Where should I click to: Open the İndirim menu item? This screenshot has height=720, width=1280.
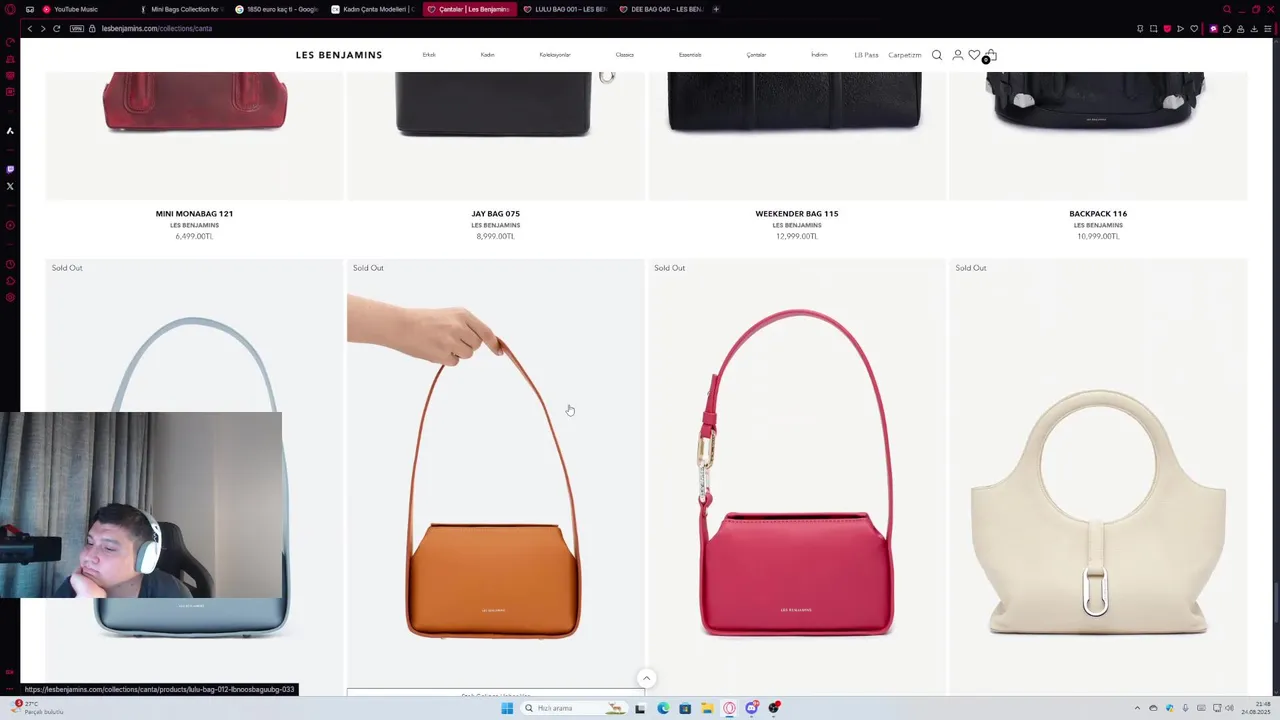tap(819, 55)
